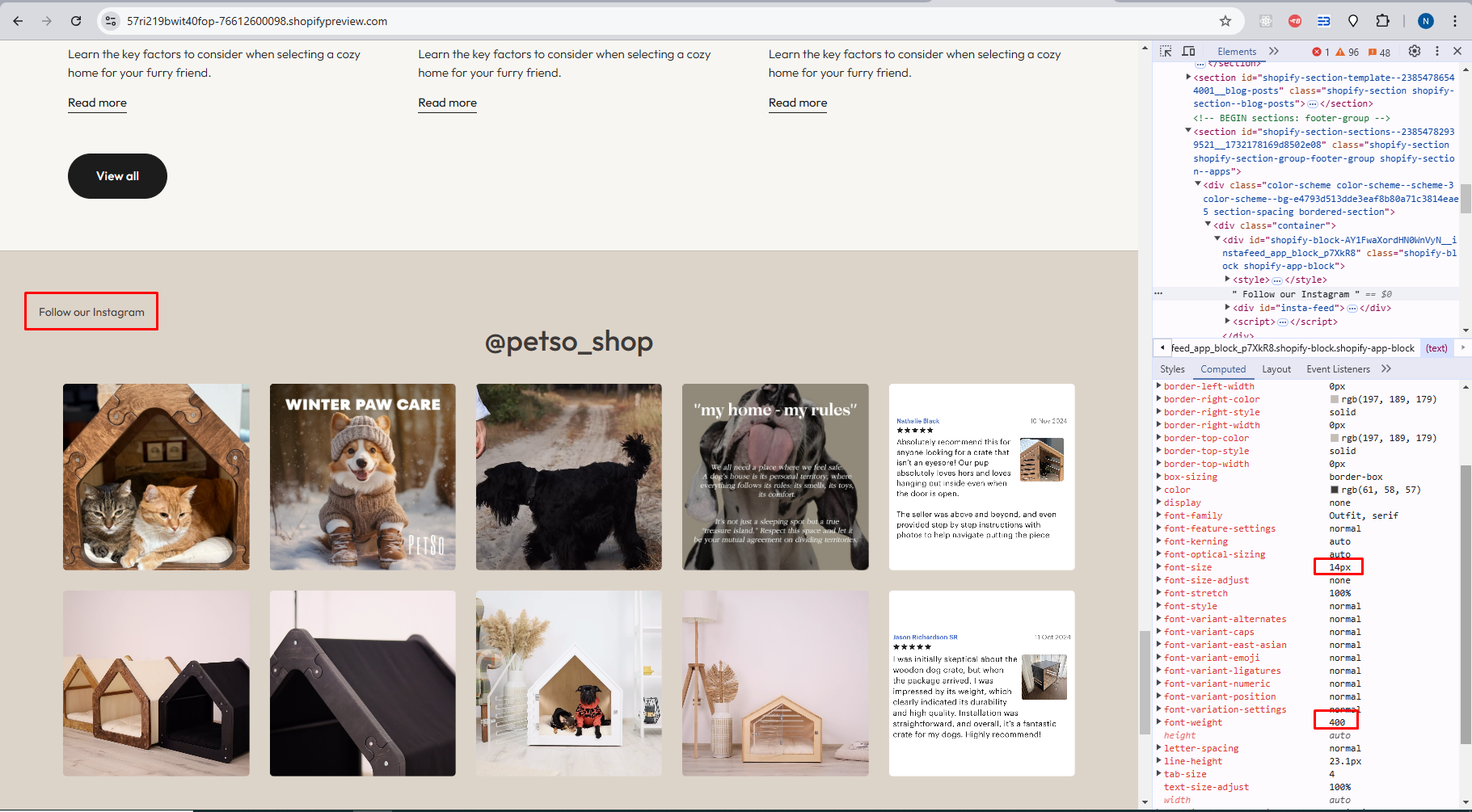Click the rightmost Read more link
Screen dimensions: 1472x812
click(x=798, y=103)
